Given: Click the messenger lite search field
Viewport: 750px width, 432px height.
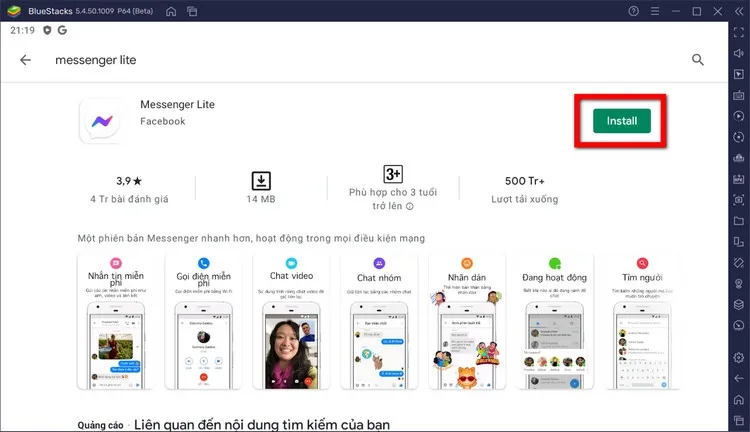Looking at the screenshot, I should (96, 60).
